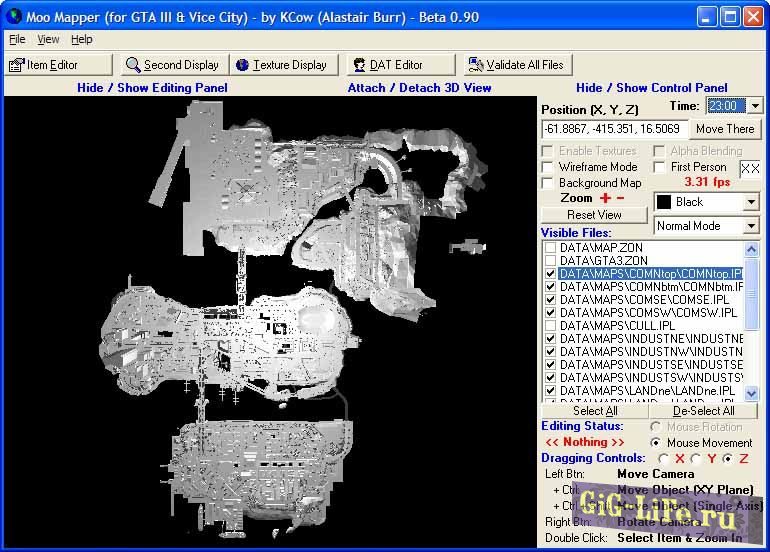Click the Visible Files scrollbar thumb
Screen dimensions: 770x552
[x=751, y=294]
